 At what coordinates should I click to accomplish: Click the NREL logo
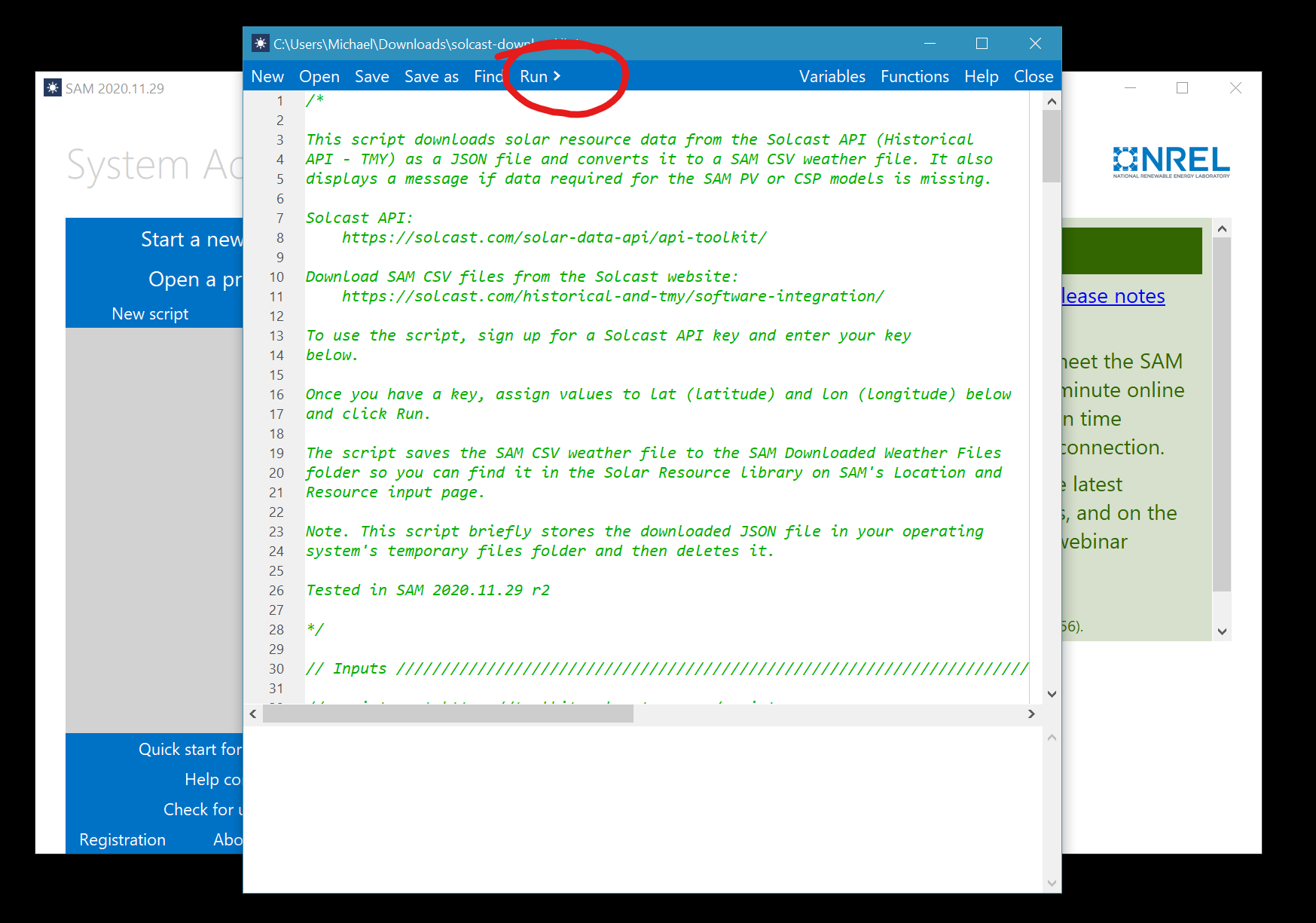coord(1171,162)
